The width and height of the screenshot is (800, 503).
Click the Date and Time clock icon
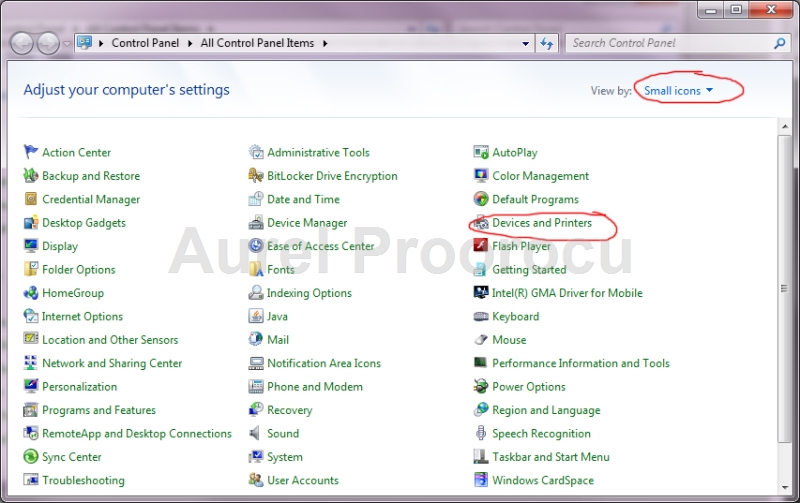pyautogui.click(x=256, y=199)
